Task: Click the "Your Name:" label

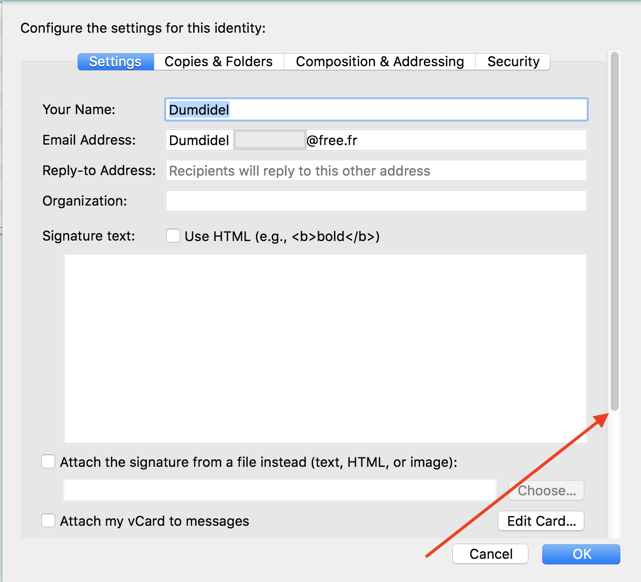Action: click(x=79, y=110)
